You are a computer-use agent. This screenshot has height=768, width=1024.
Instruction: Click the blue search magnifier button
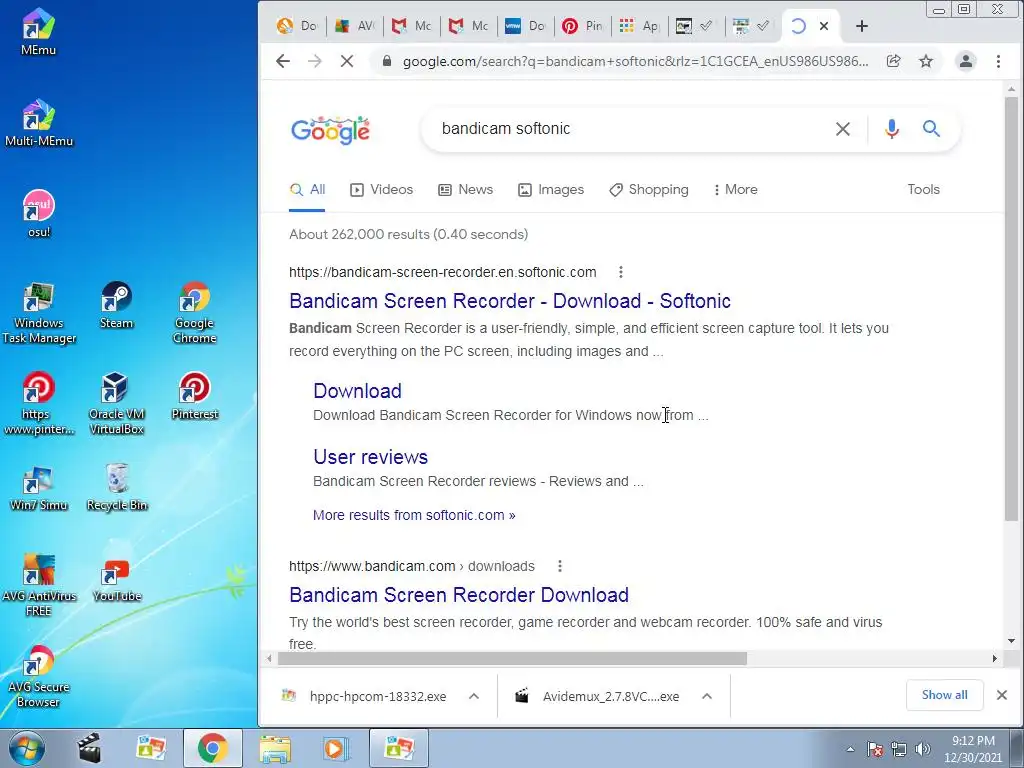pyautogui.click(x=931, y=129)
